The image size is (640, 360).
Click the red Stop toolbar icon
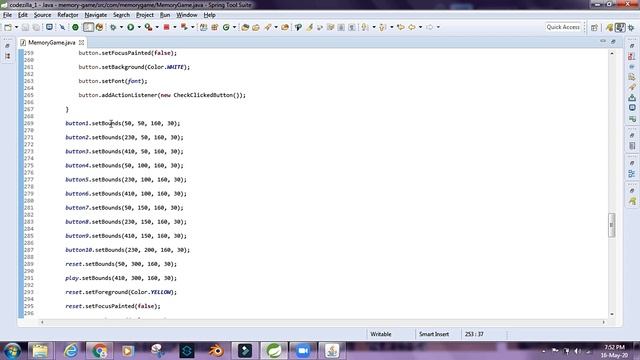(166, 27)
